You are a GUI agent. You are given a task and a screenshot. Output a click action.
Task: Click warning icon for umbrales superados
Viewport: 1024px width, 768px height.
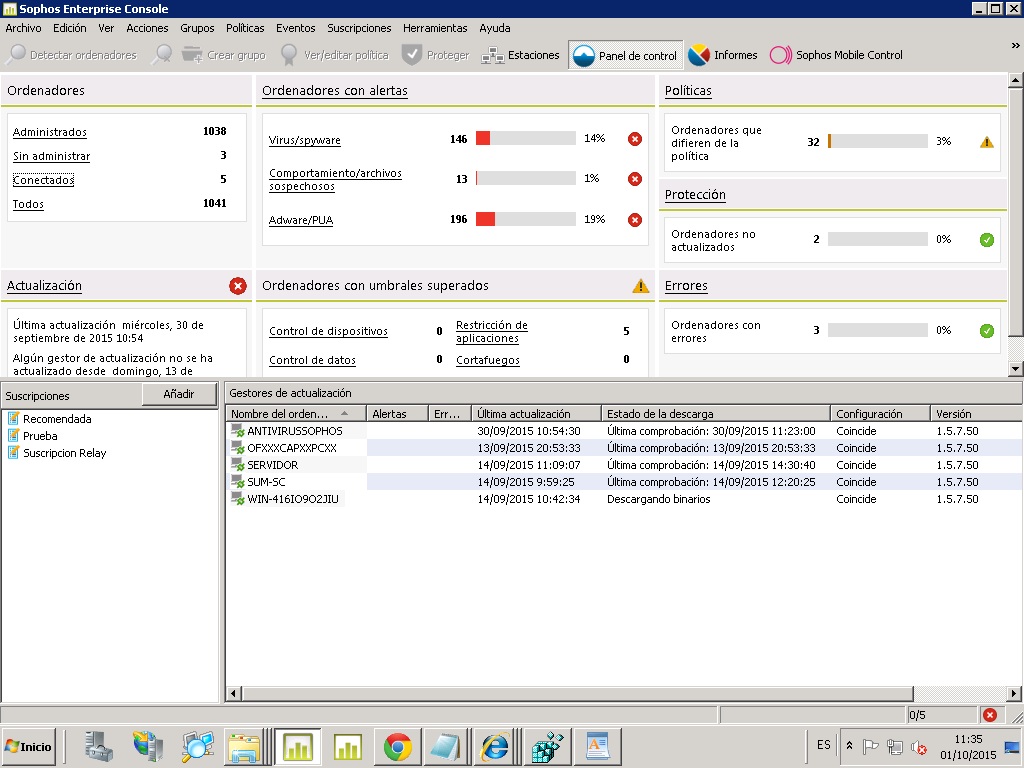pos(641,286)
